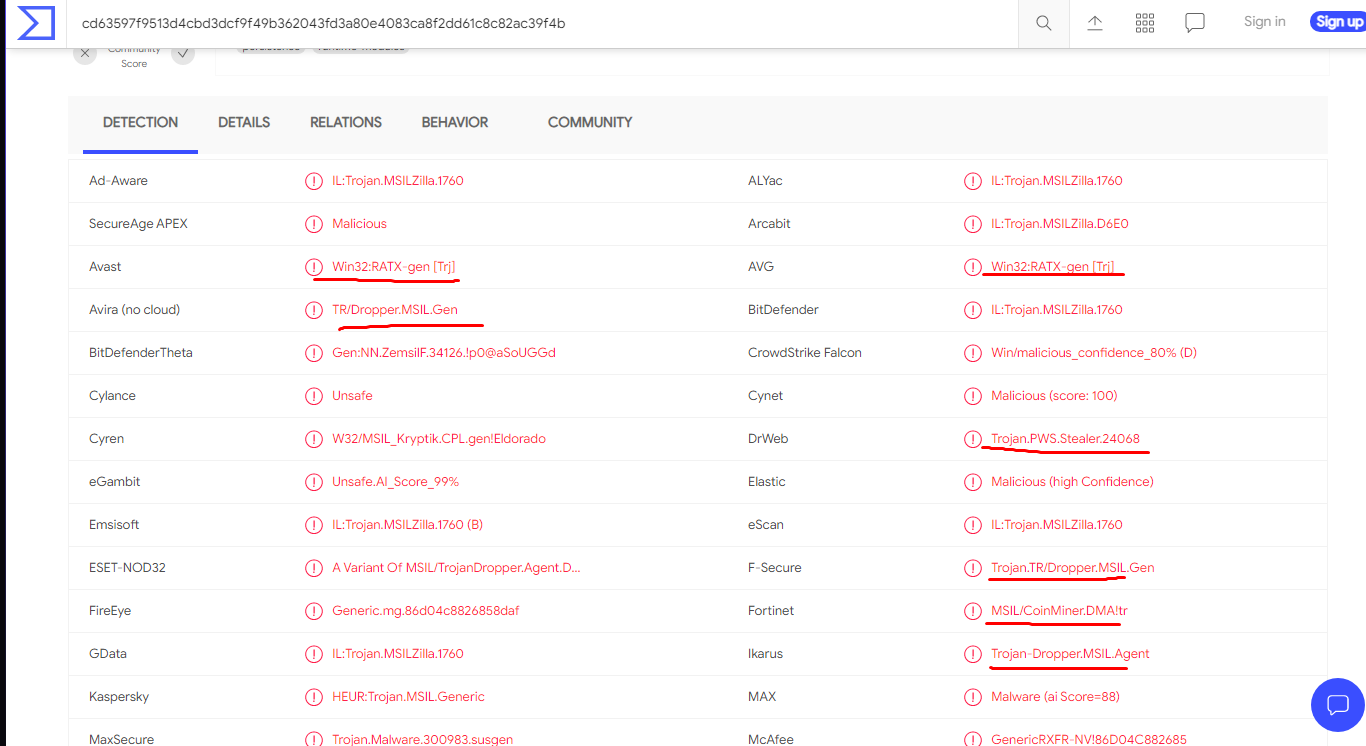The height and width of the screenshot is (746, 1366).
Task: Click the Avast detection alert icon
Action: 314,267
